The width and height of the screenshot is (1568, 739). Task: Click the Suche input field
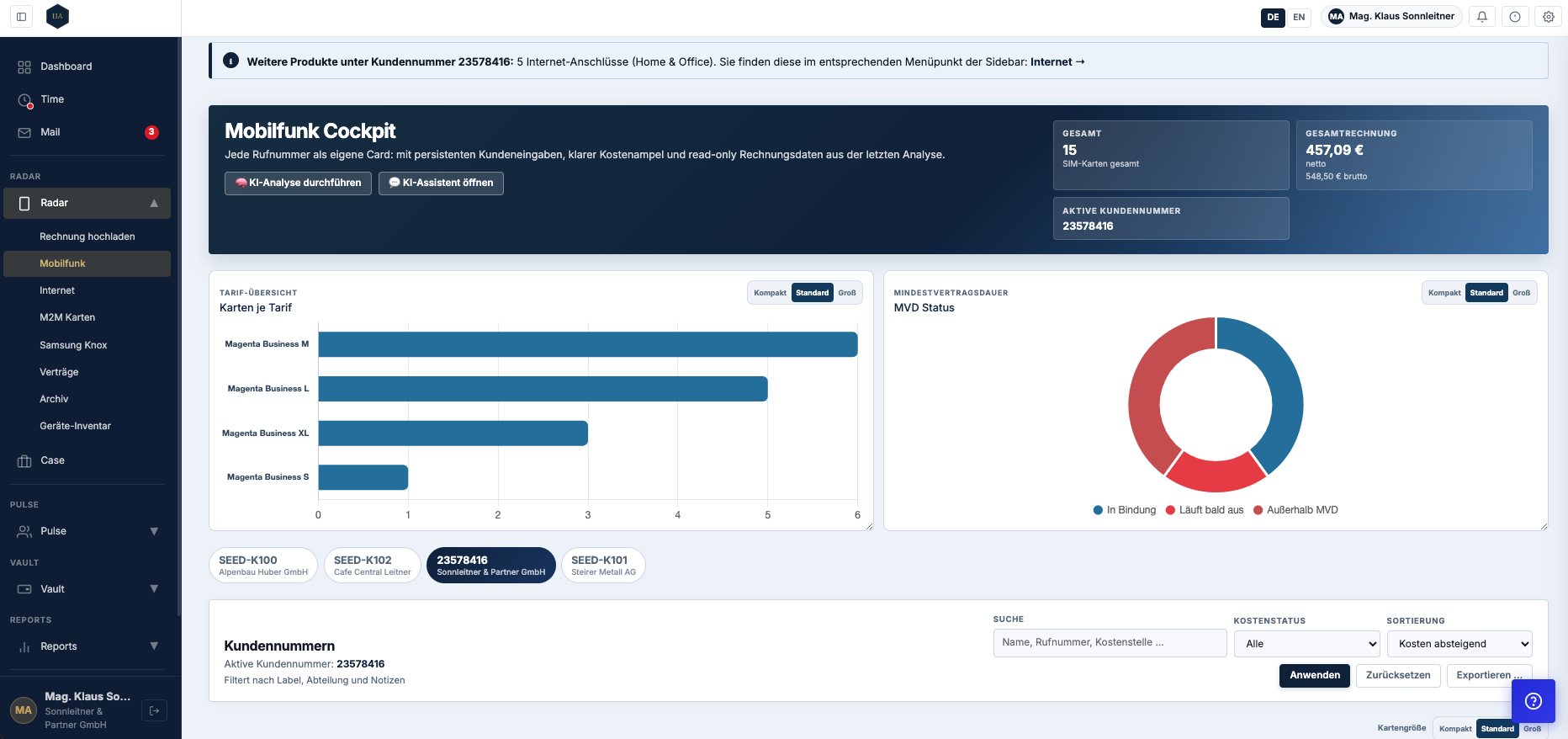[x=1110, y=642]
